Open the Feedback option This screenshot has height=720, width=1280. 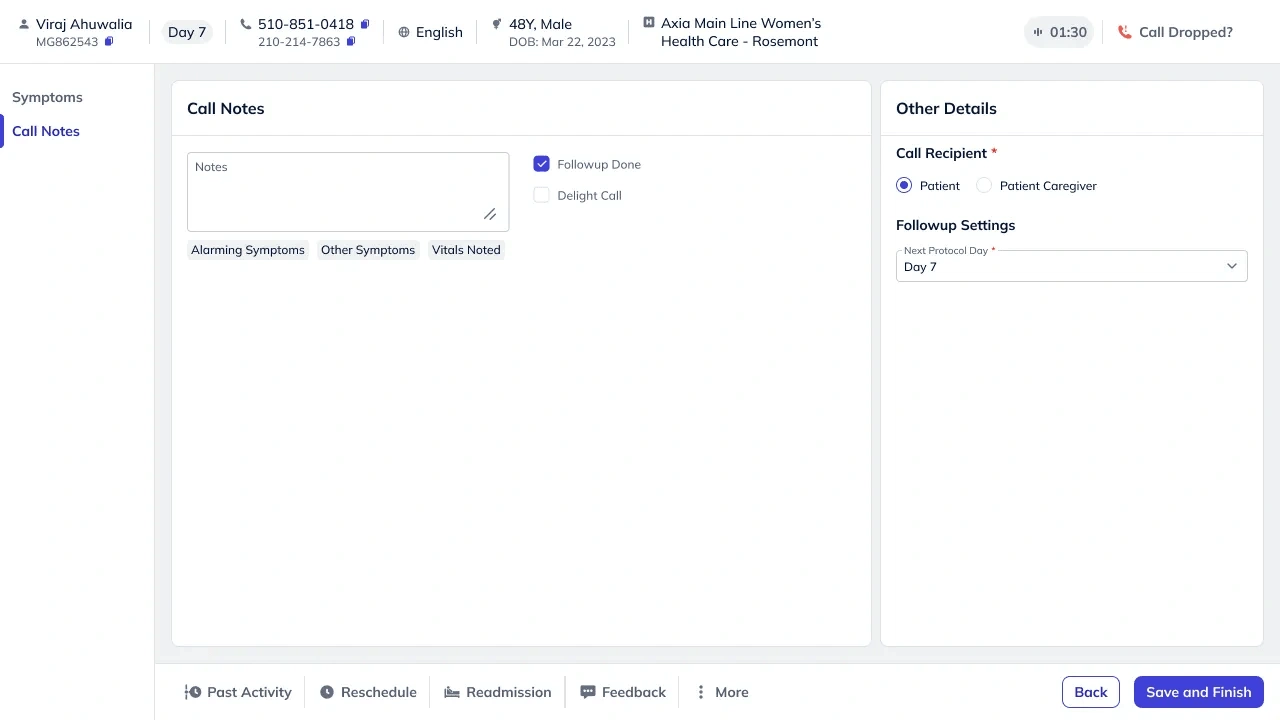point(623,692)
